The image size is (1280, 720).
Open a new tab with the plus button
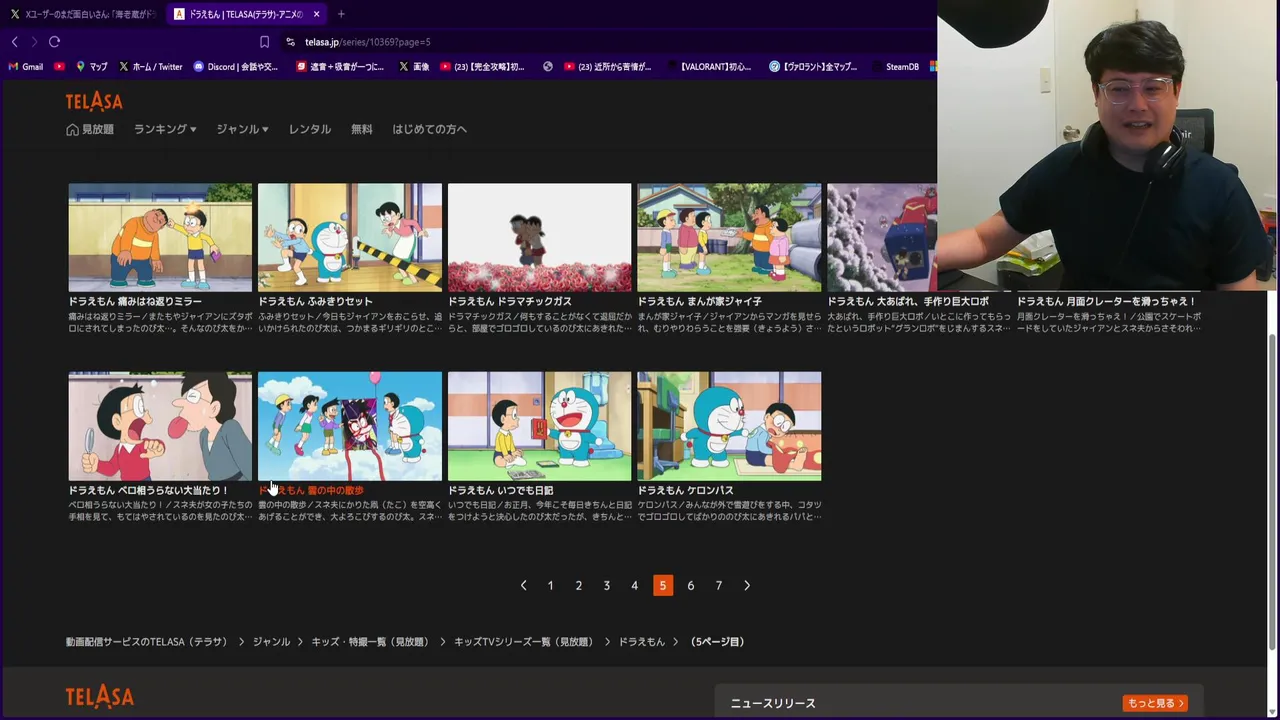[x=341, y=14]
